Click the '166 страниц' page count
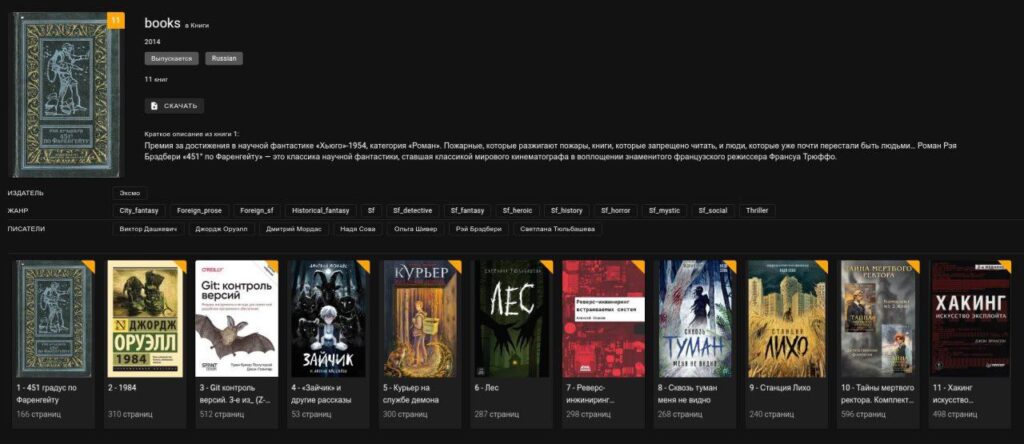The width and height of the screenshot is (1024, 444). pyautogui.click(x=39, y=415)
